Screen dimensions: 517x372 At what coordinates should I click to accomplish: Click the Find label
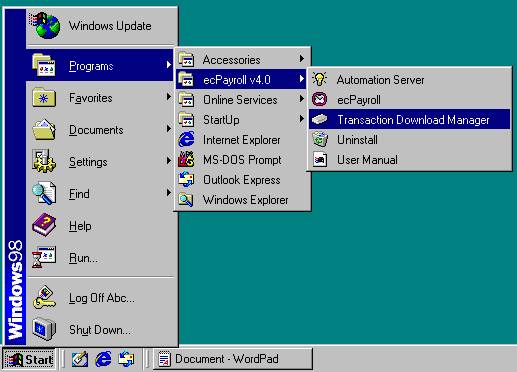(x=79, y=194)
